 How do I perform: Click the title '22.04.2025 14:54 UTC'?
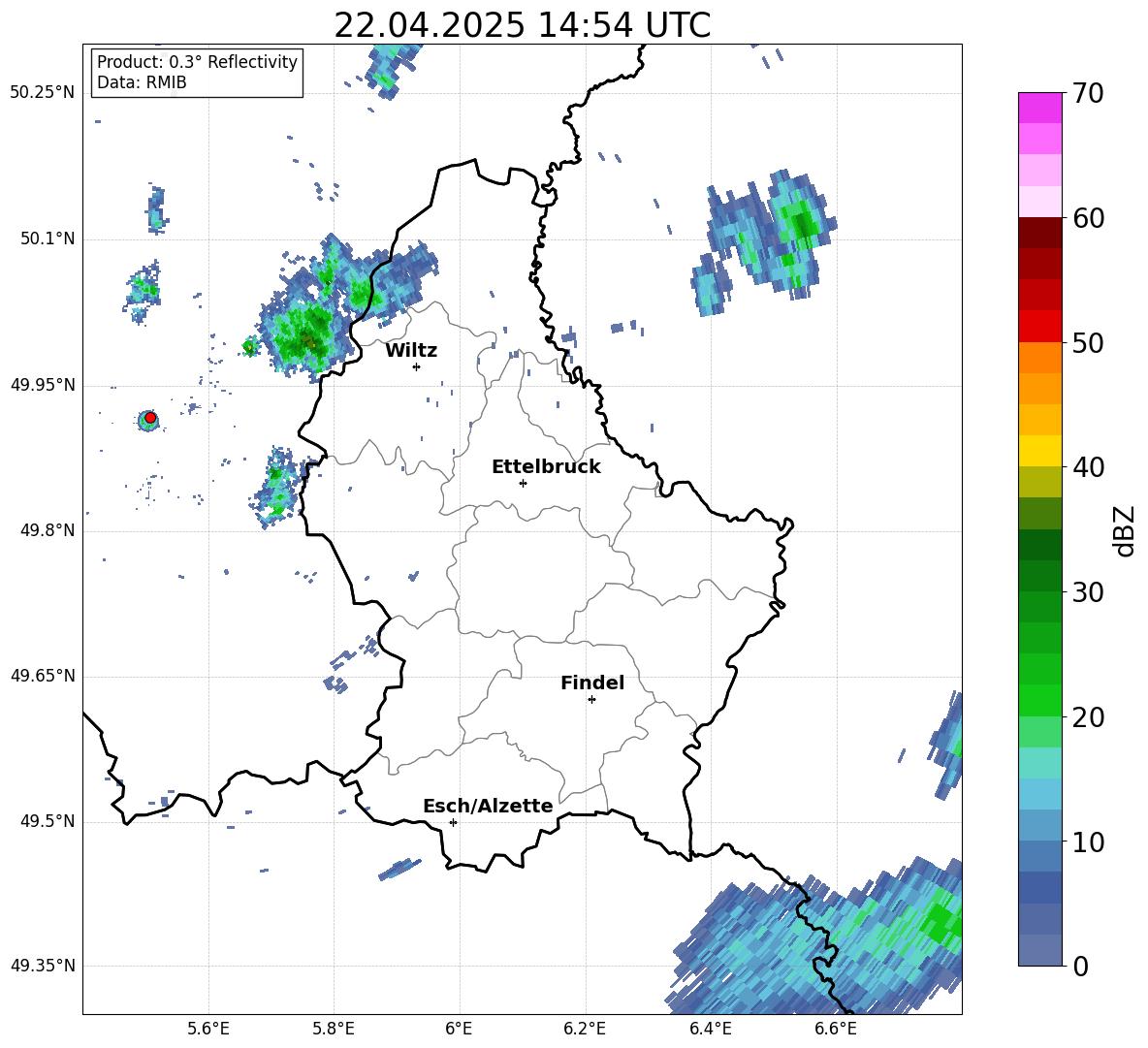pyautogui.click(x=522, y=25)
